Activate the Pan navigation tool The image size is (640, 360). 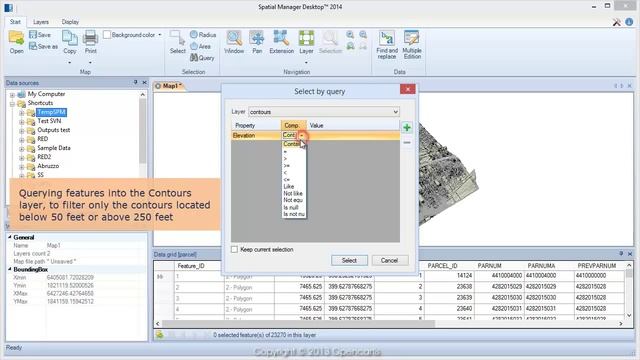point(257,42)
